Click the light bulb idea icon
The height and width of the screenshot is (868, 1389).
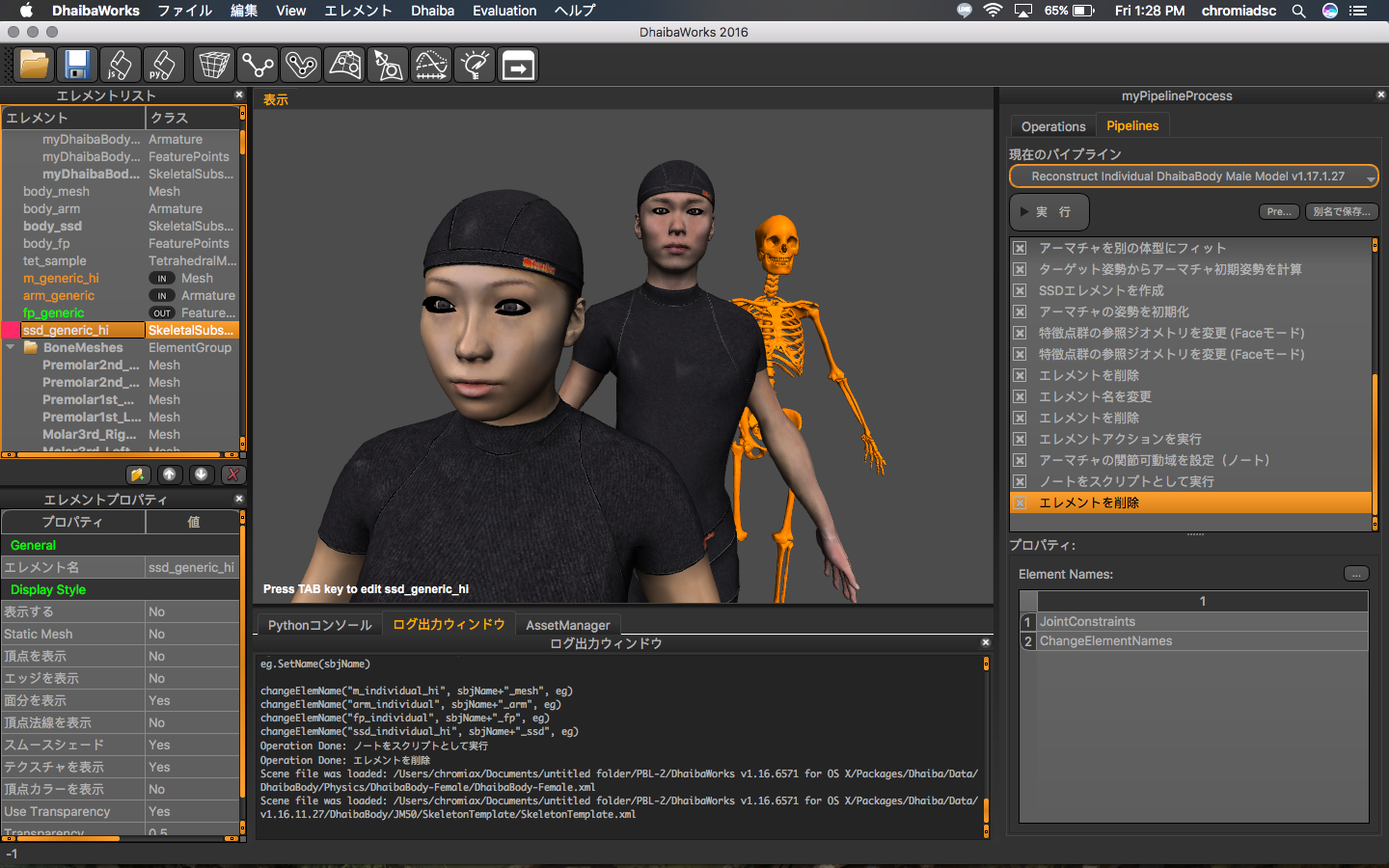[475, 66]
